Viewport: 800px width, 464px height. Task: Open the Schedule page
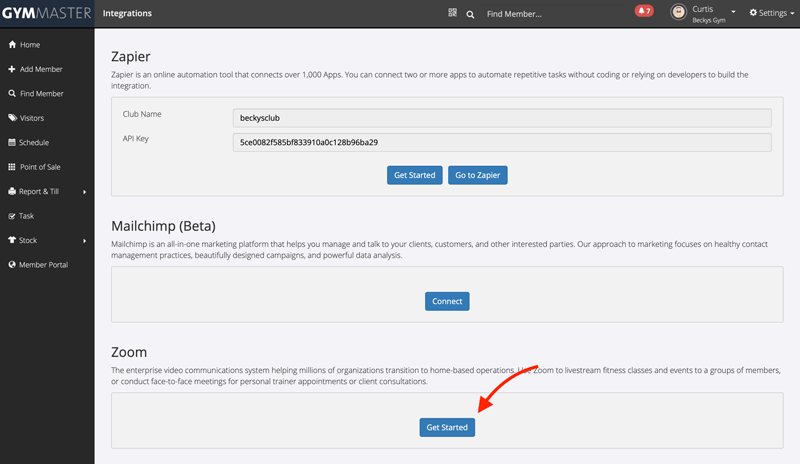coord(33,142)
